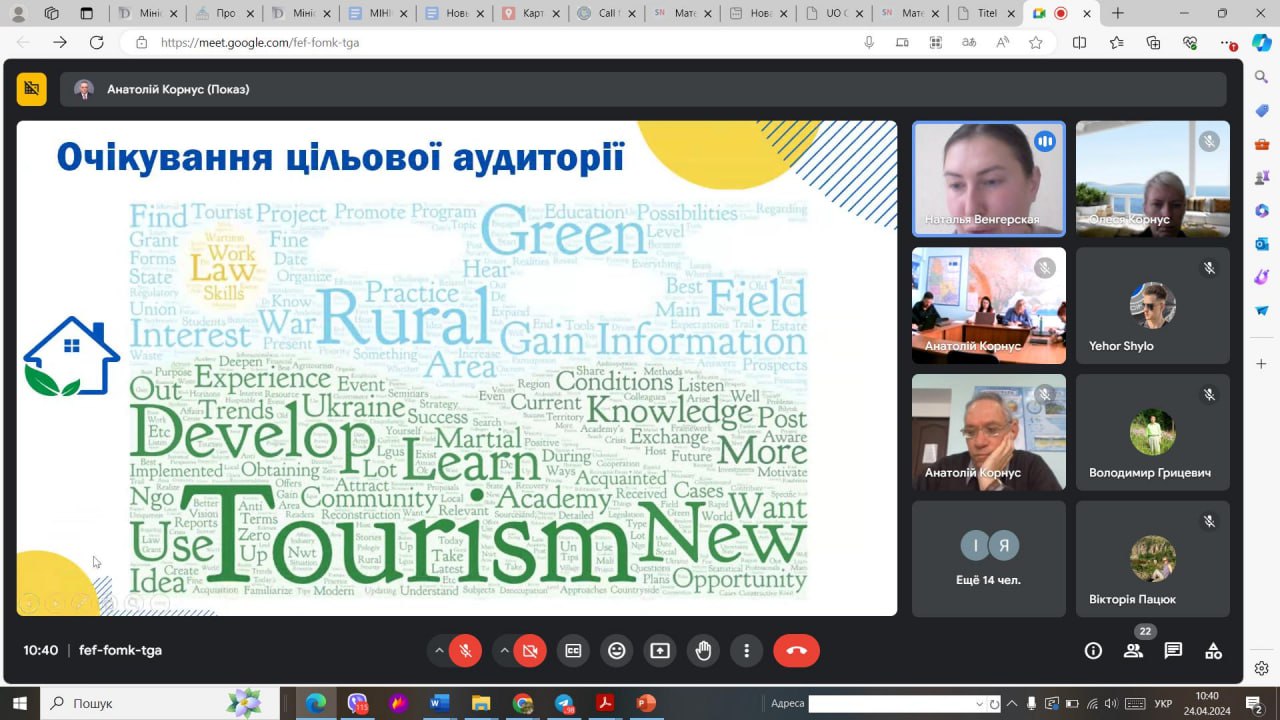Select Володимир Грицевич participant tile
The width and height of the screenshot is (1280, 720).
[1153, 432]
